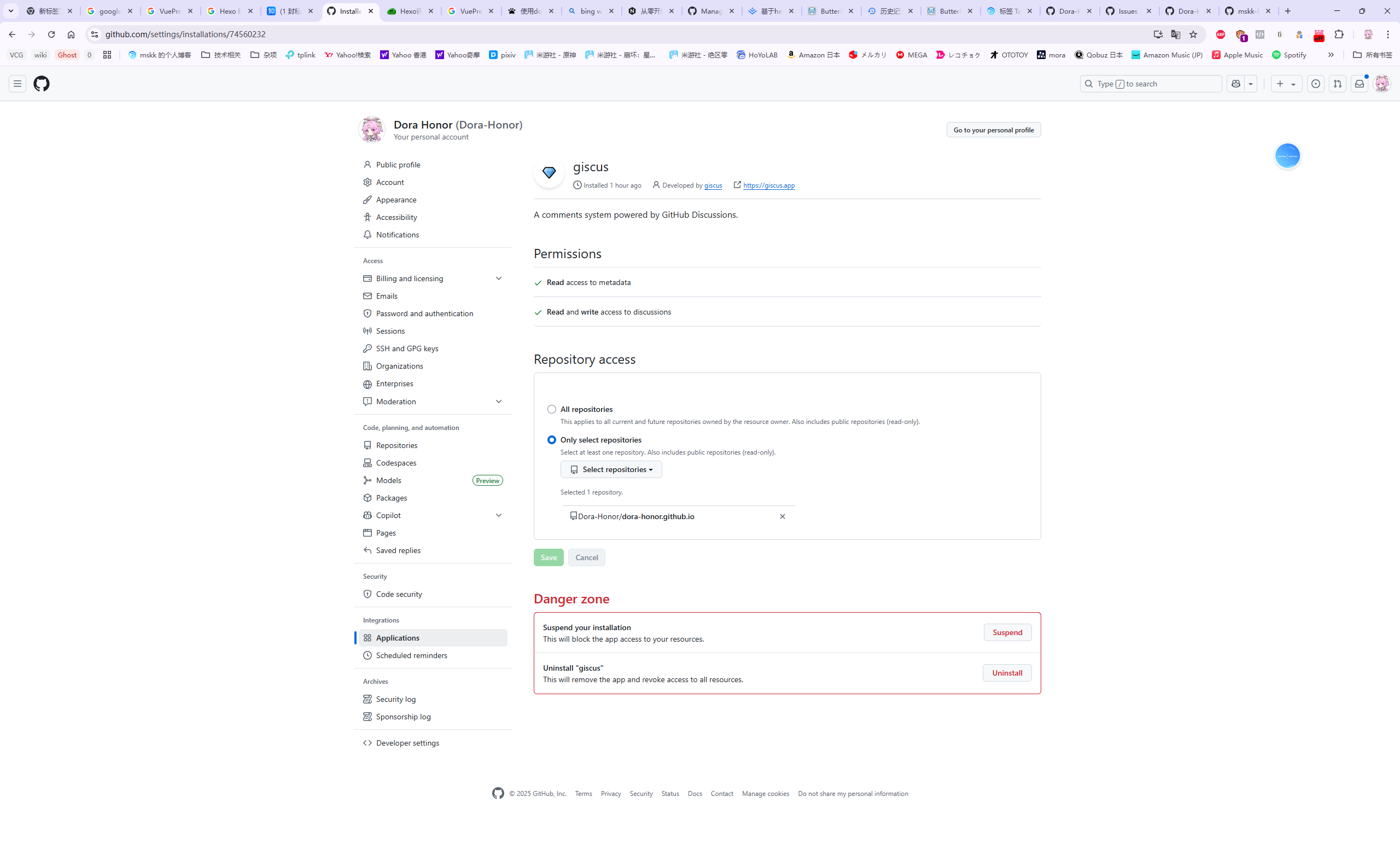Open the GitHub hamburger navigation menu
Screen dimensions: 1400x849
click(x=17, y=84)
